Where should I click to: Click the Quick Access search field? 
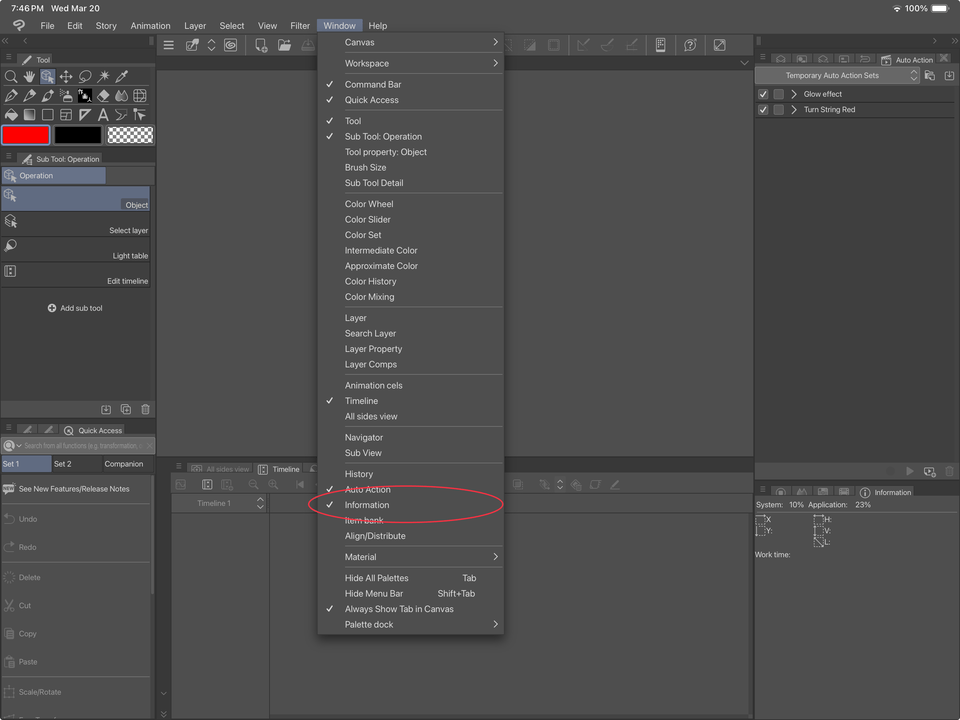[83, 446]
